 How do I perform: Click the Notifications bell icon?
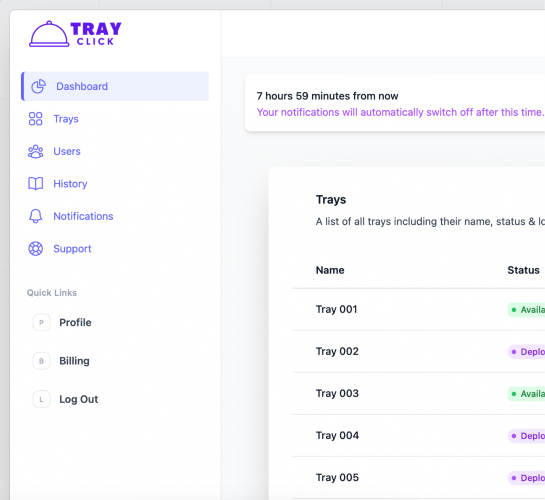pos(35,216)
